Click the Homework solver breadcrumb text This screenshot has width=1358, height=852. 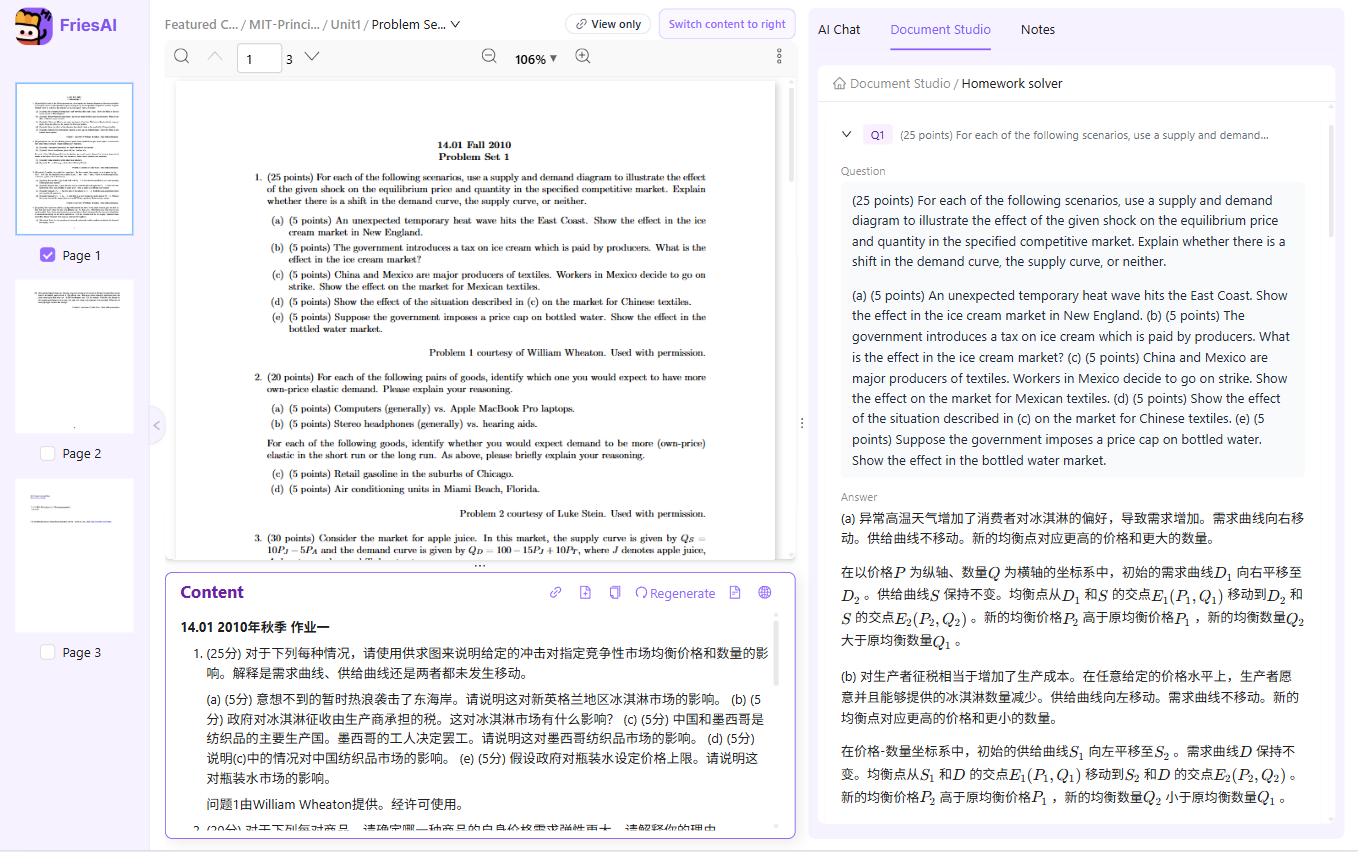tap(1012, 83)
